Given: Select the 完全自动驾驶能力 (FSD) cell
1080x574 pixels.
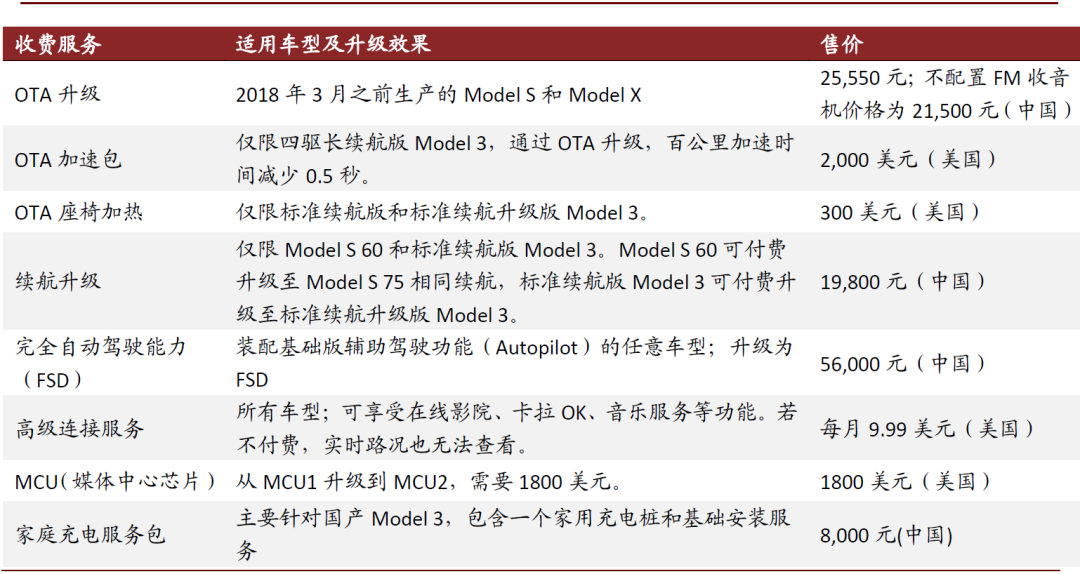Looking at the screenshot, I should [101, 362].
